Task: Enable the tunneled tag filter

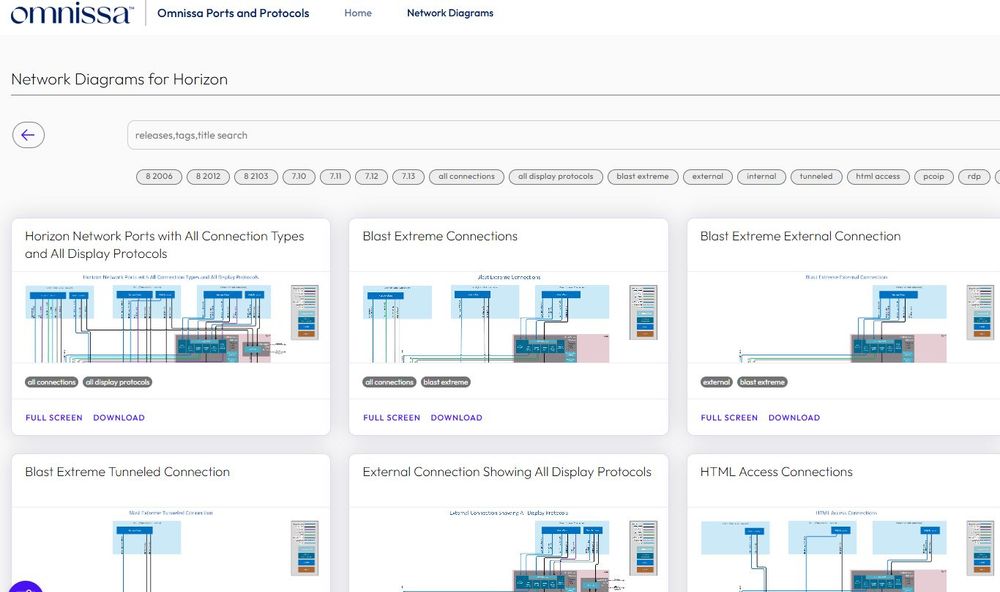Action: (816, 177)
